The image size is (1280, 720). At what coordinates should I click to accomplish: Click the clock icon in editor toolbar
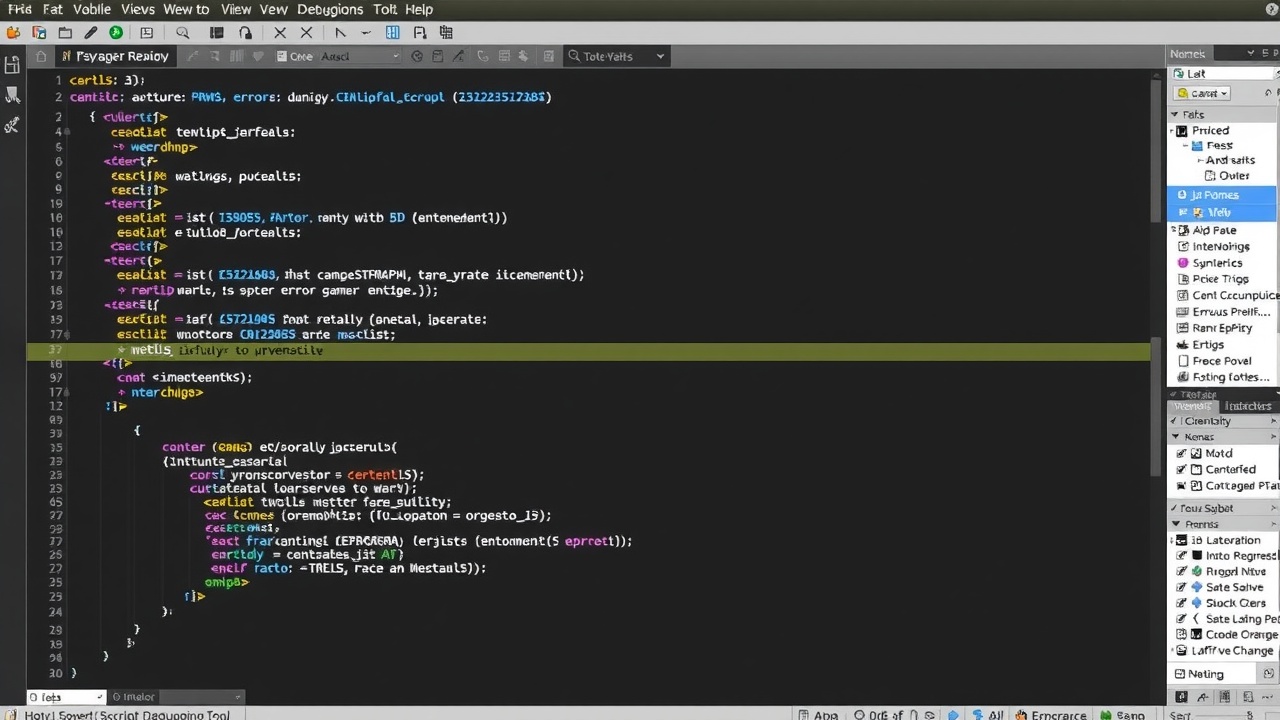click(417, 57)
